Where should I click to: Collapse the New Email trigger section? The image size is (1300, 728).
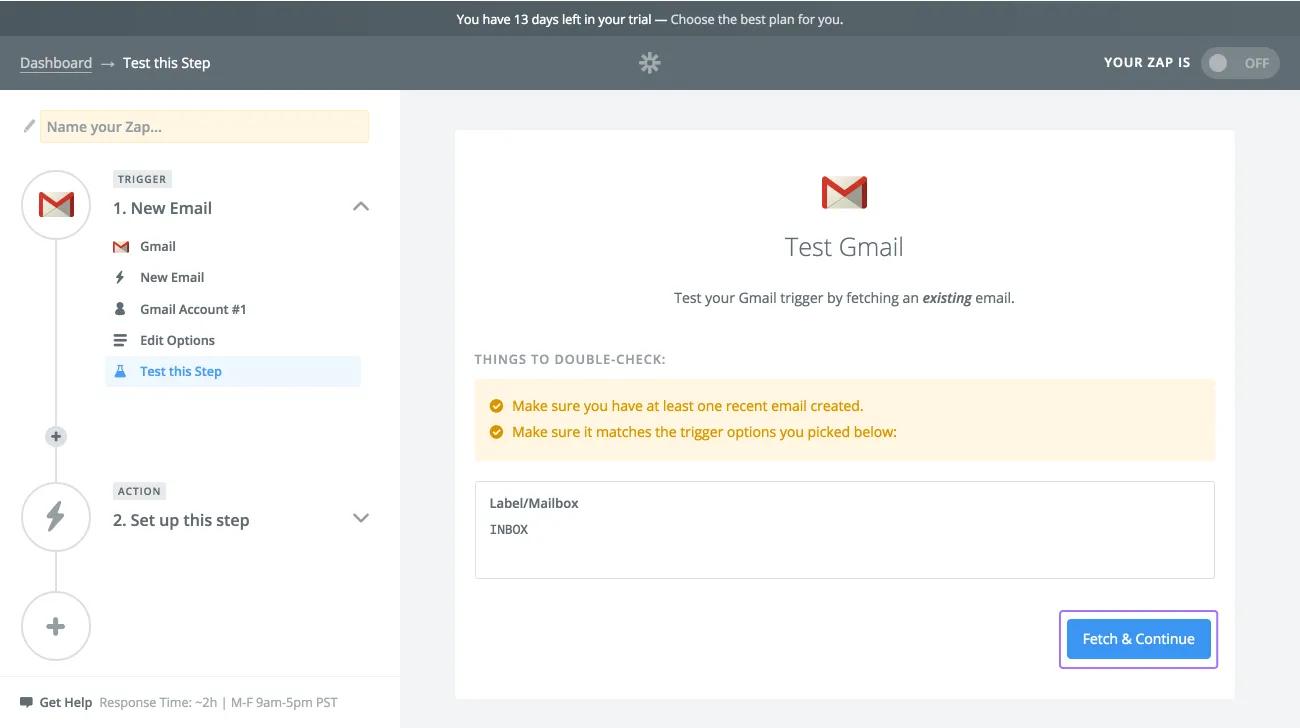pyautogui.click(x=361, y=207)
